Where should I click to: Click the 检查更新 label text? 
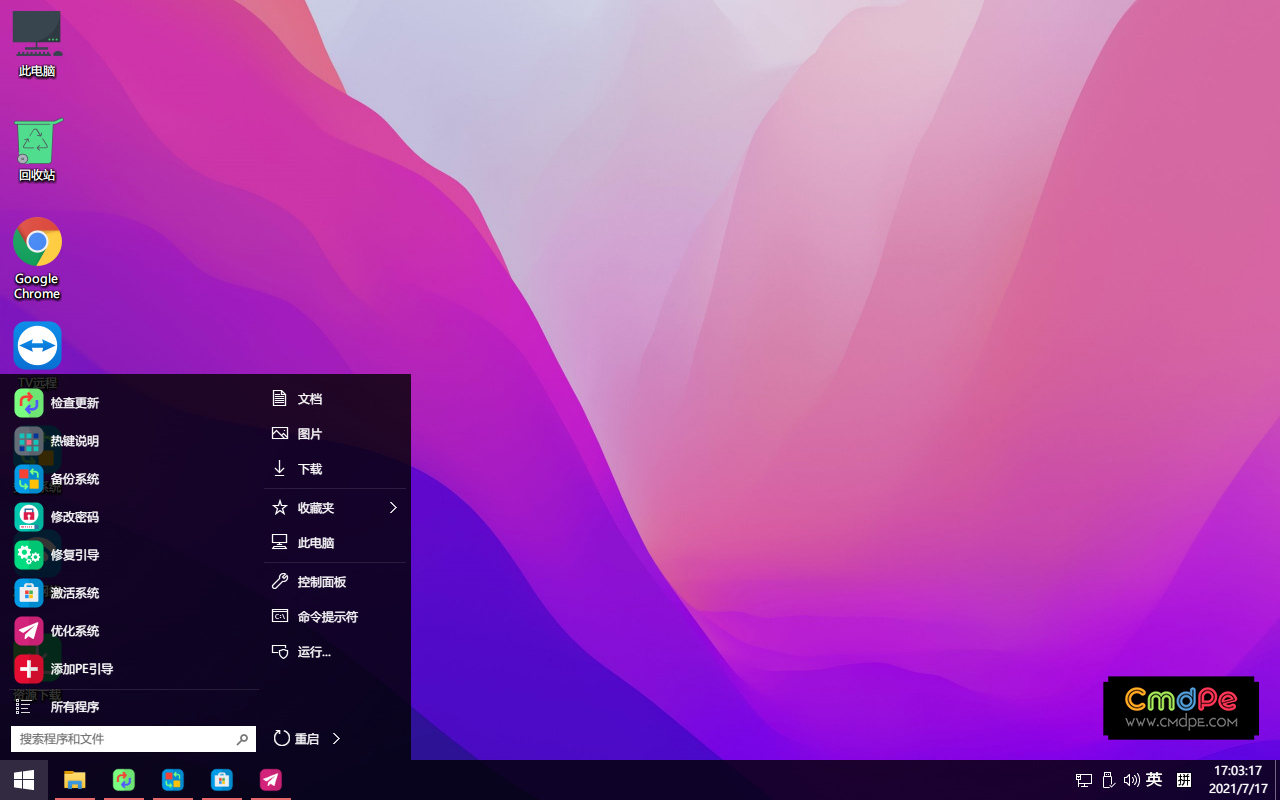75,403
